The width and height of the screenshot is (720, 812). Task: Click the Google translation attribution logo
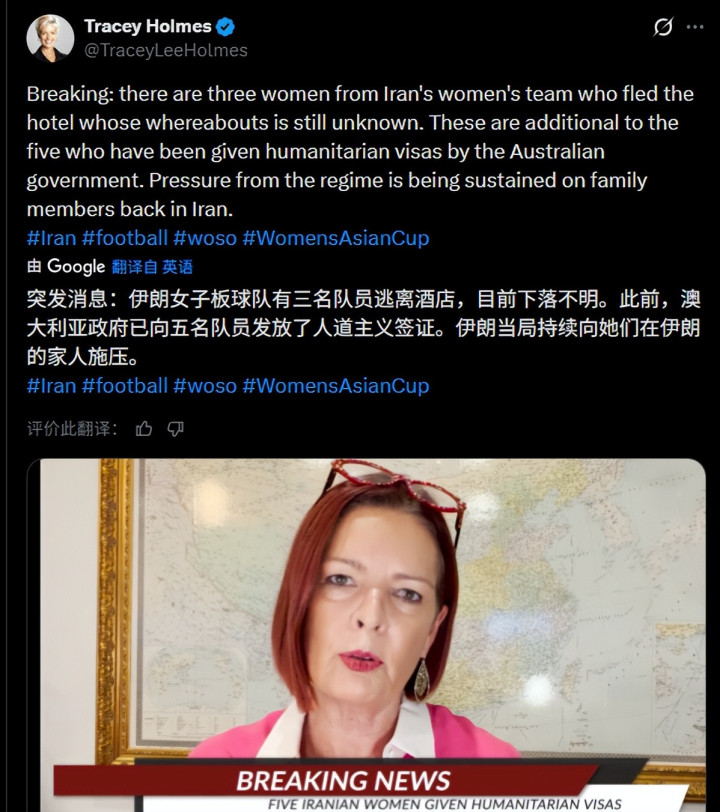pos(76,267)
